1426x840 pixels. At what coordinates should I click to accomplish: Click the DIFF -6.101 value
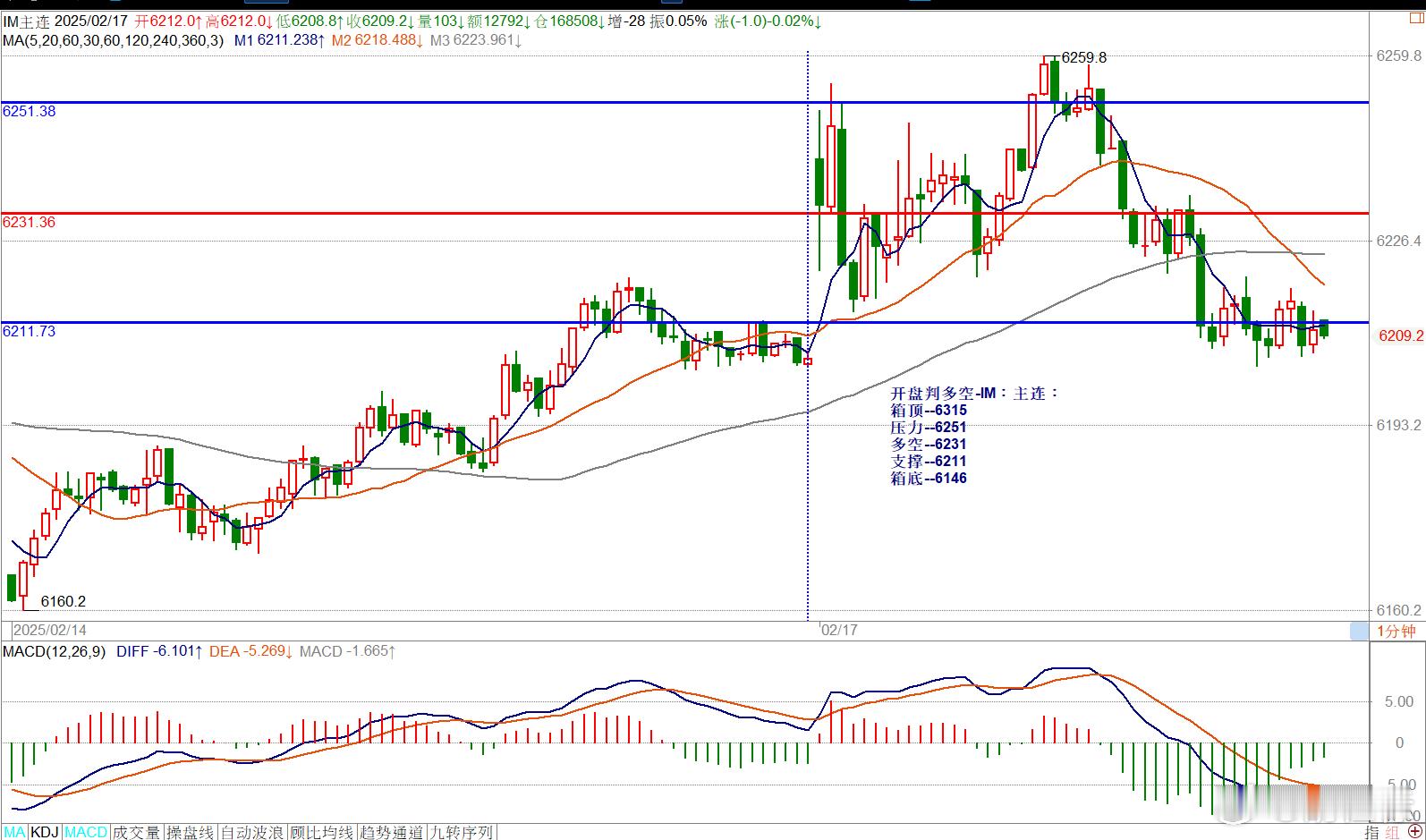click(x=158, y=651)
